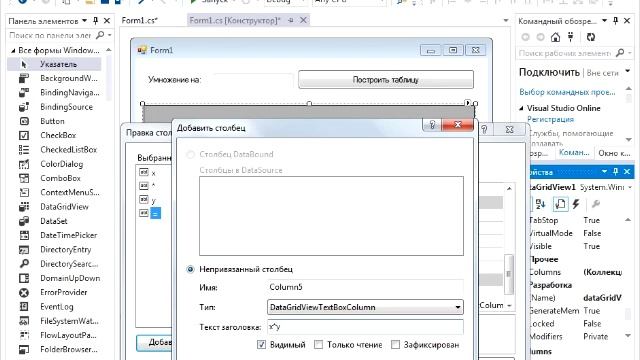This screenshot has width=640, height=360.
Task: Sort properties alphabetically in Properties panel
Action: 541,204
